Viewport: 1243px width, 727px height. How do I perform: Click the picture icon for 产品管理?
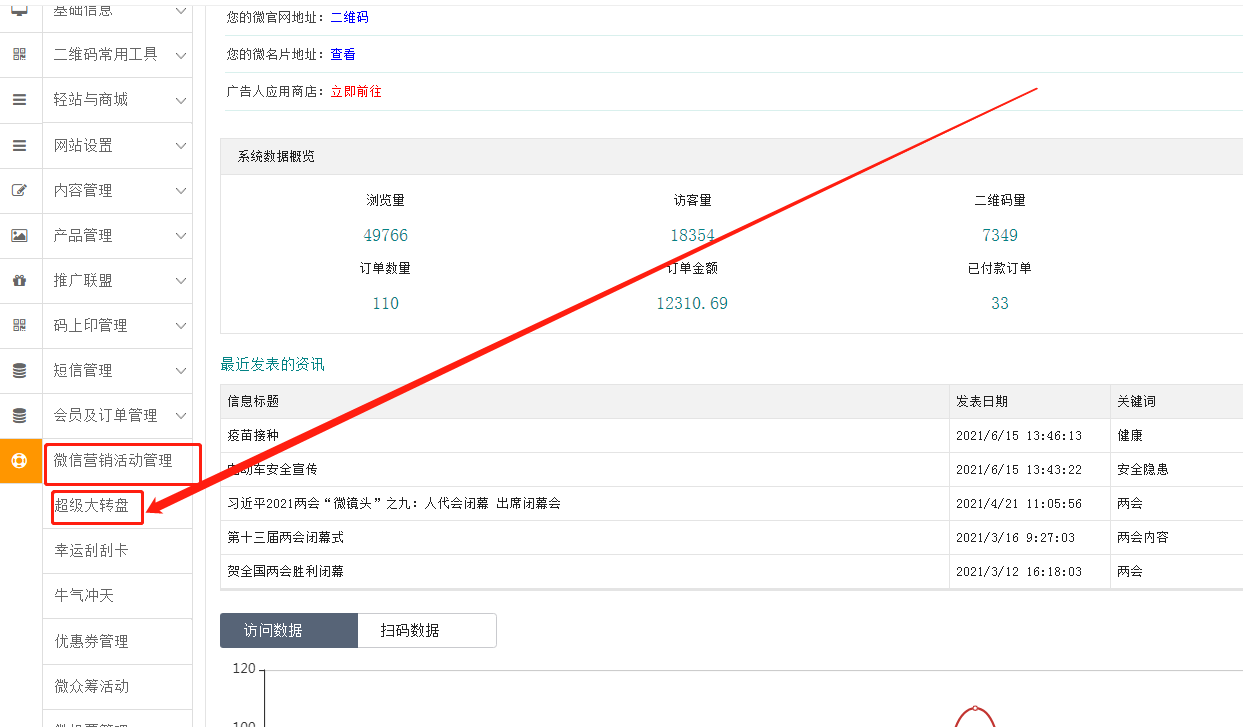coord(19,235)
